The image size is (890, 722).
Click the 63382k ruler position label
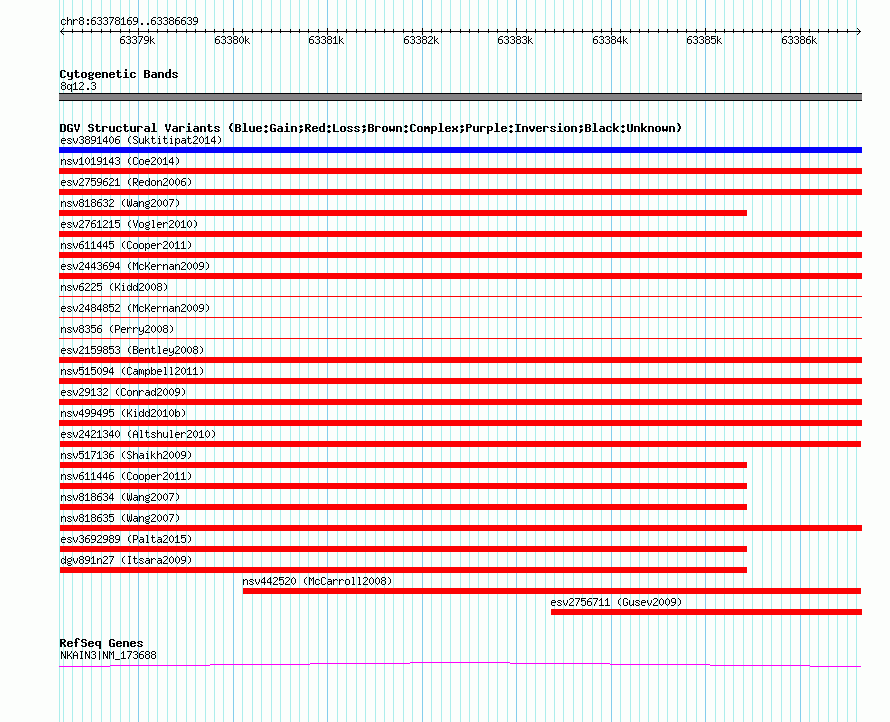421,40
